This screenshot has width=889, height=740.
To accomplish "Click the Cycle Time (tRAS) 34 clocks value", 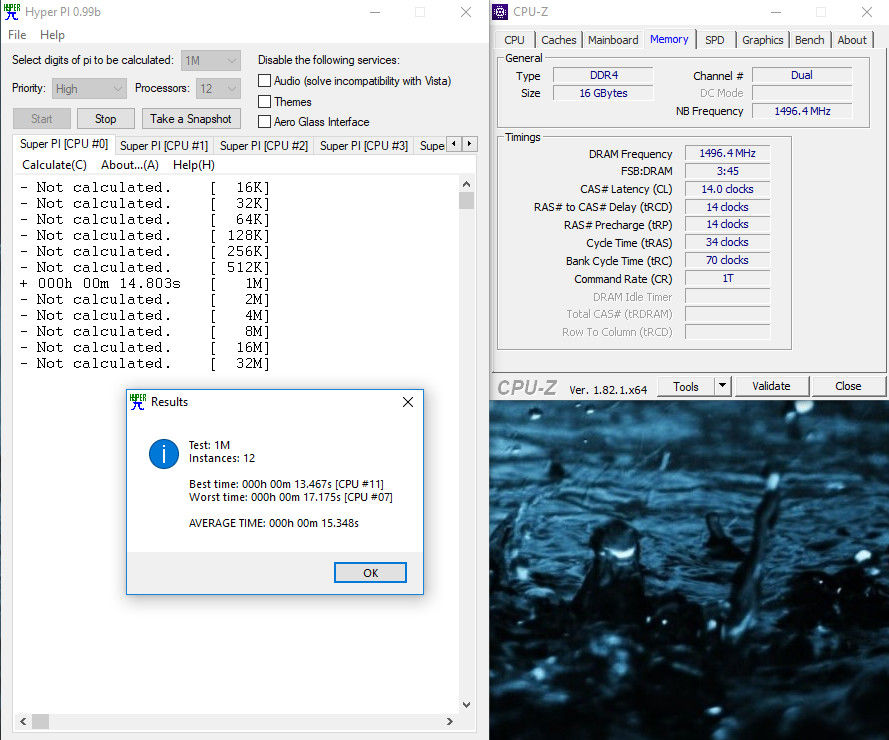I will 727,242.
